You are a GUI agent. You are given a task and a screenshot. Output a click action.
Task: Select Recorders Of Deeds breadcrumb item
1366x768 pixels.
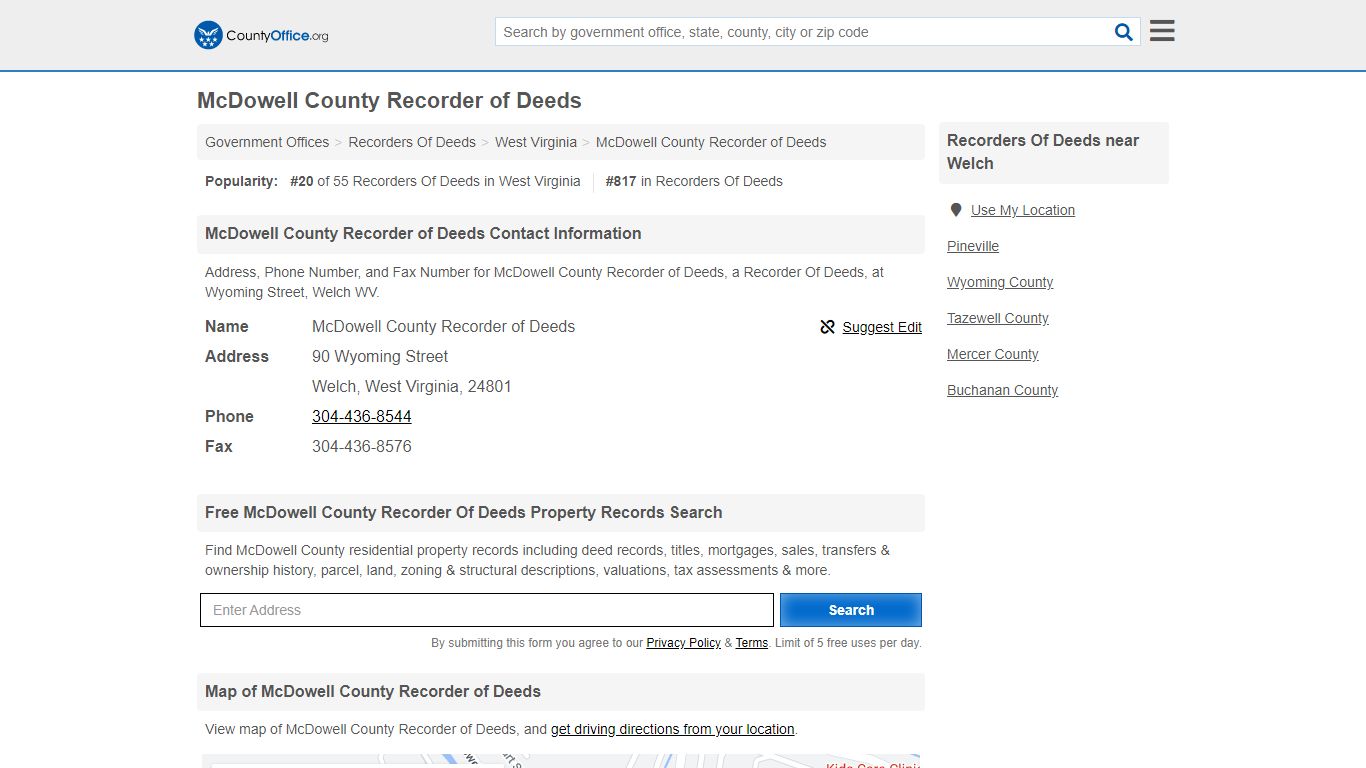pyautogui.click(x=412, y=142)
